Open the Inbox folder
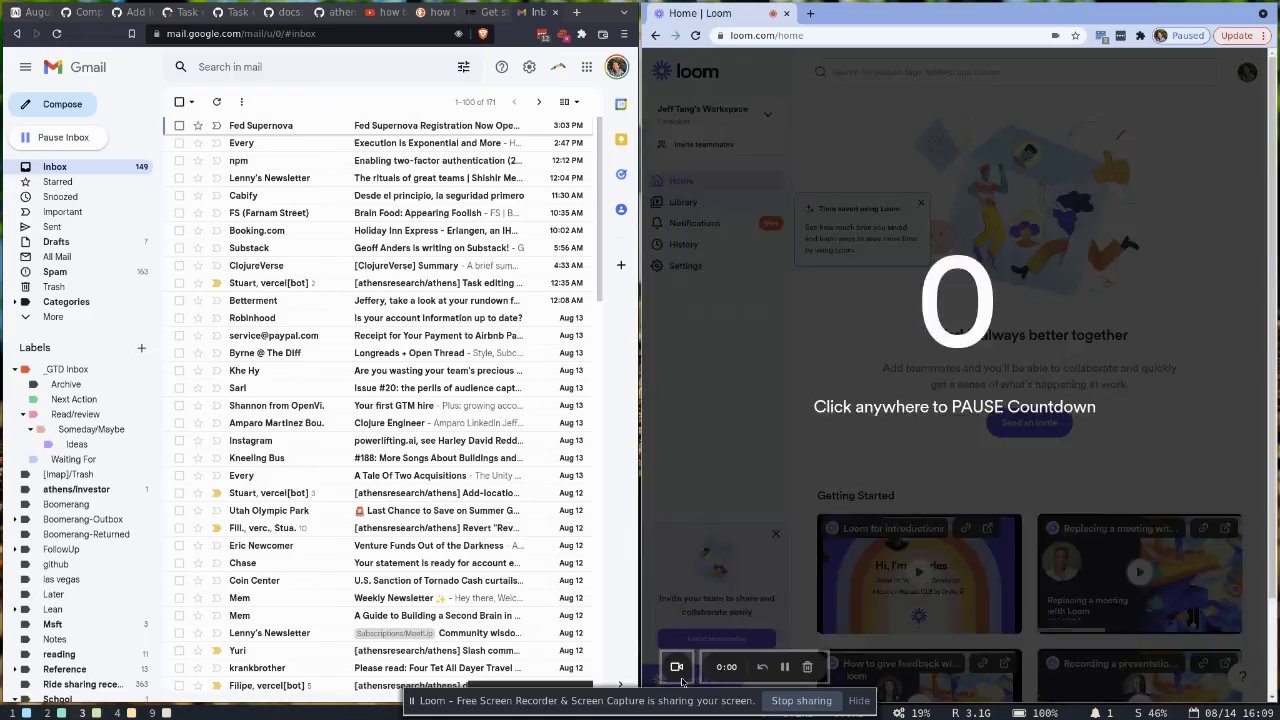This screenshot has width=1280, height=720. 55,167
